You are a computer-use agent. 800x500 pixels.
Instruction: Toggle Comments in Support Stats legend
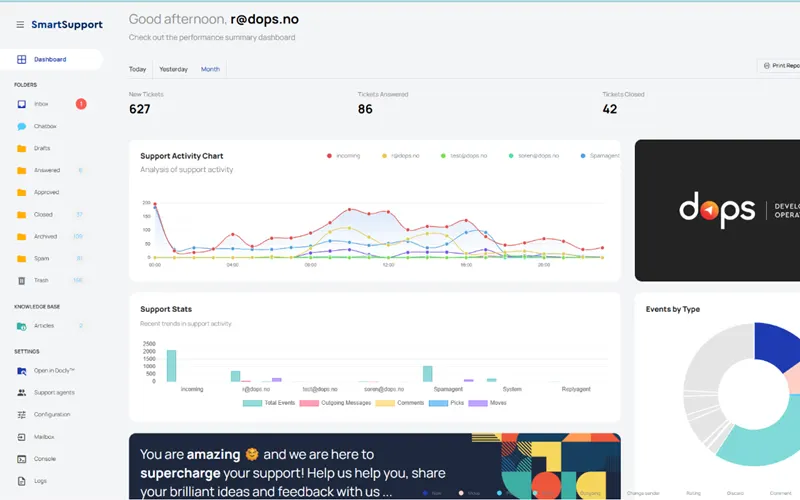click(399, 403)
